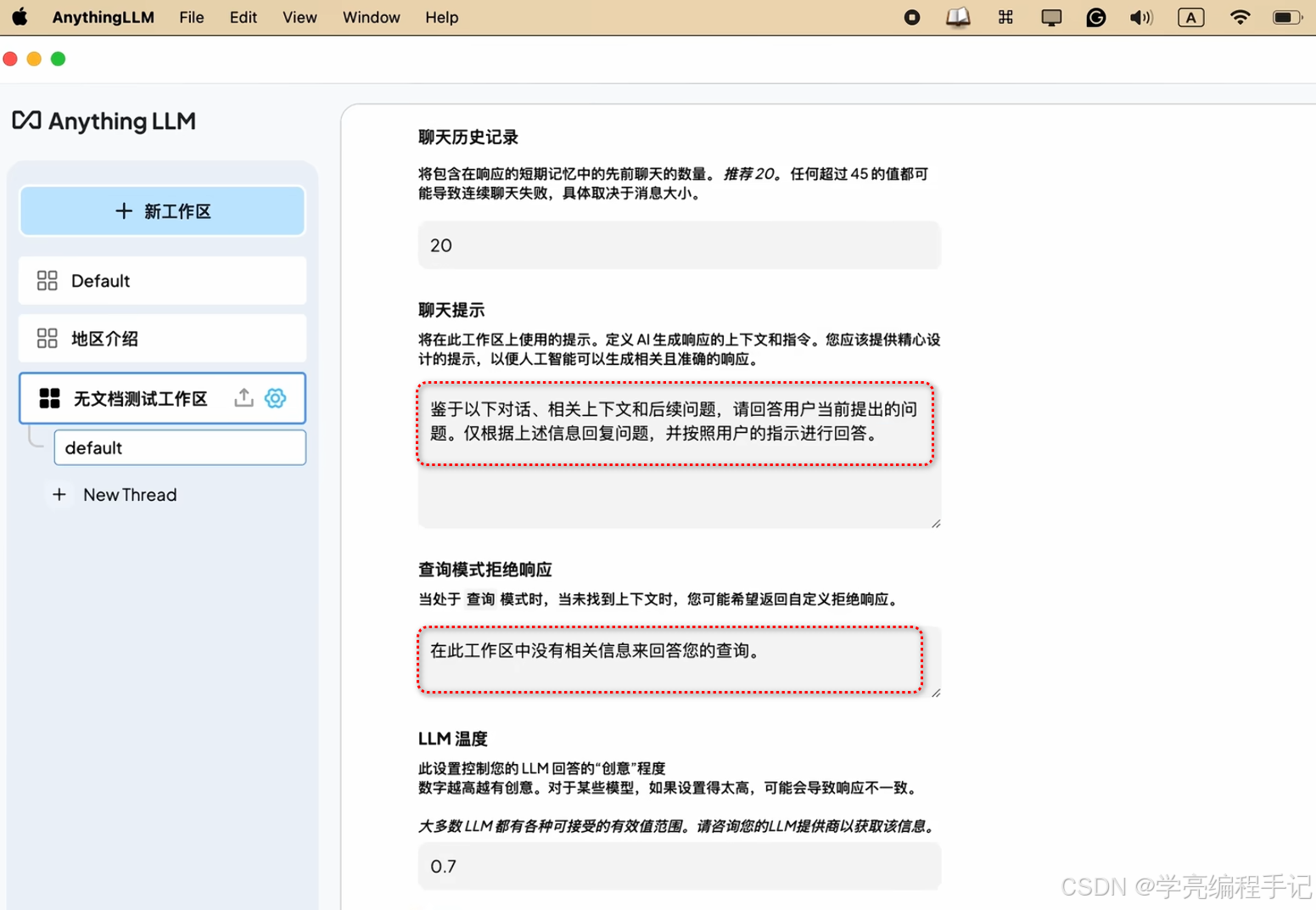Screen dimensions: 1316x910
Task: Open the Apple menu
Action: point(19,17)
